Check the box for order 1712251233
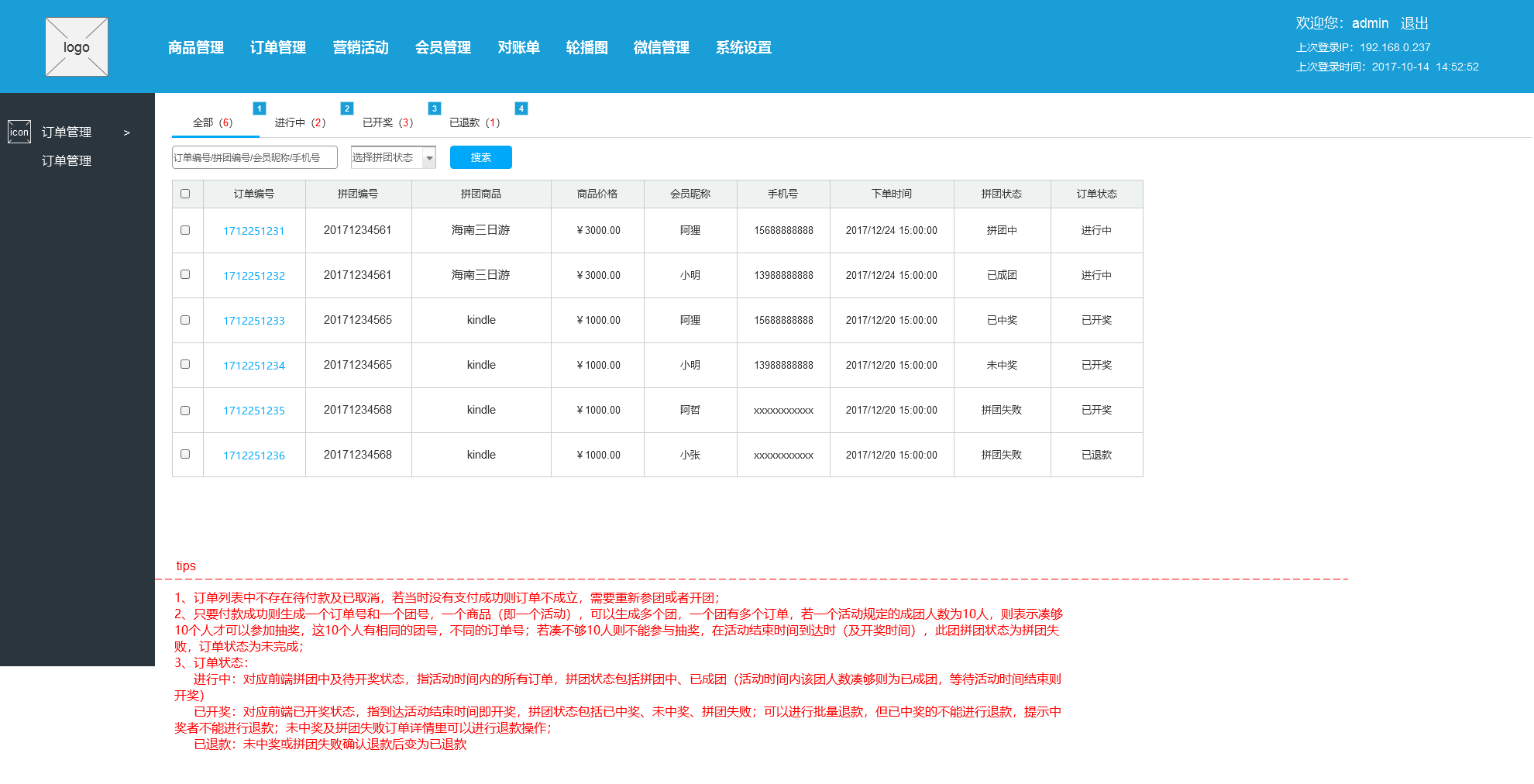 pos(185,320)
